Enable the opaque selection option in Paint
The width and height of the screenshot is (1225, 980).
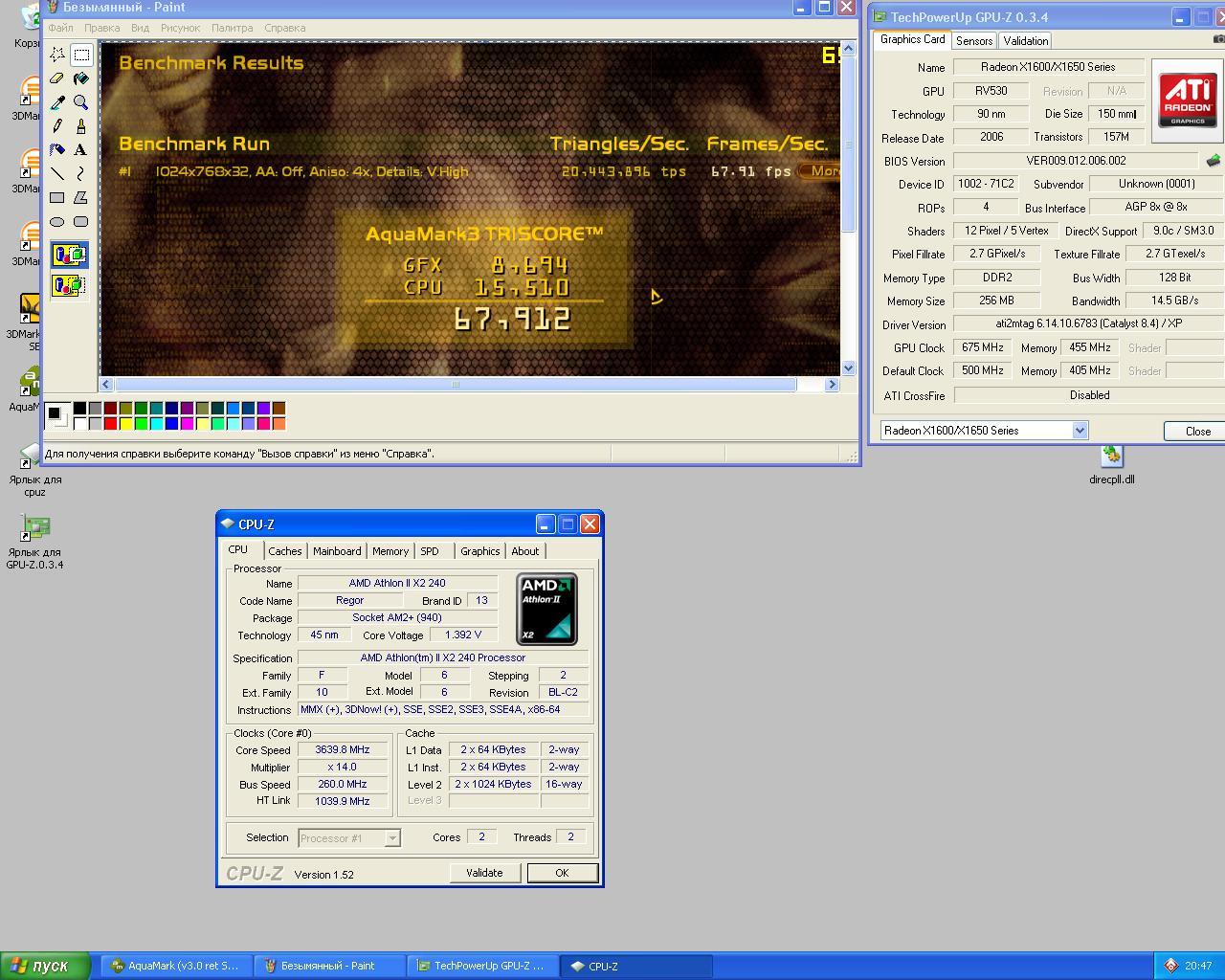(69, 255)
